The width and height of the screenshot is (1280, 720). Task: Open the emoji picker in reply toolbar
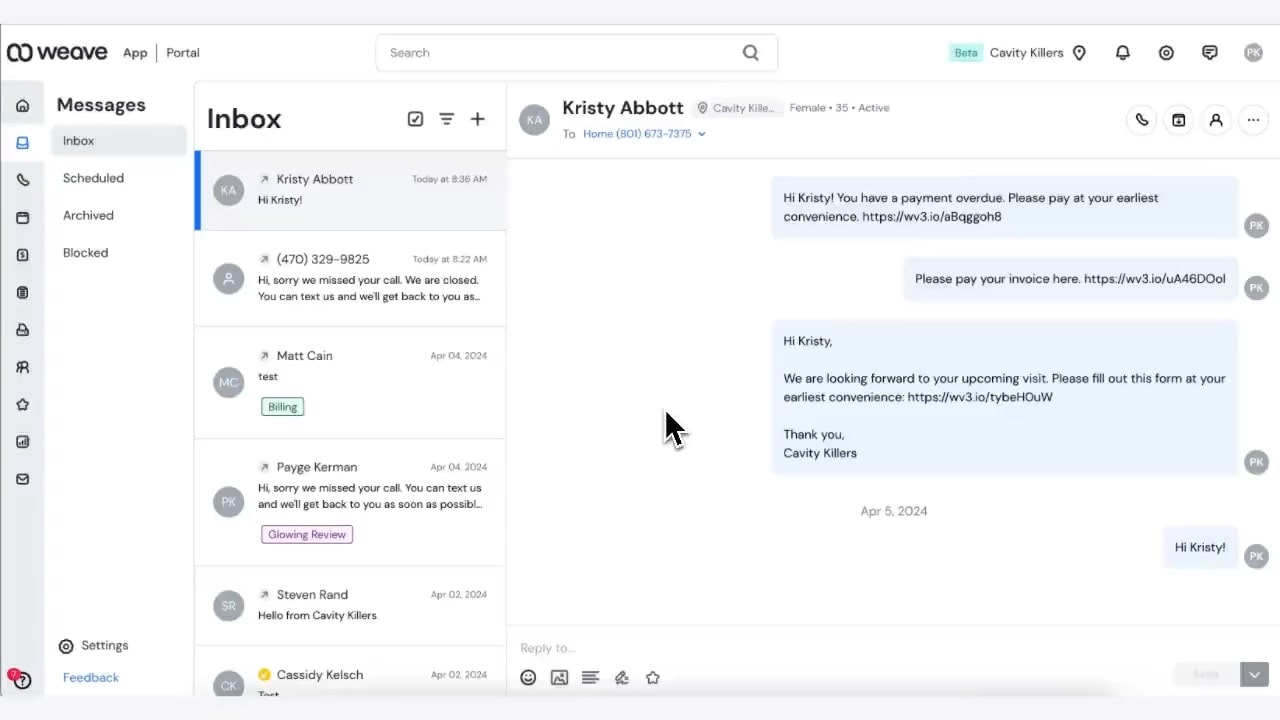528,677
